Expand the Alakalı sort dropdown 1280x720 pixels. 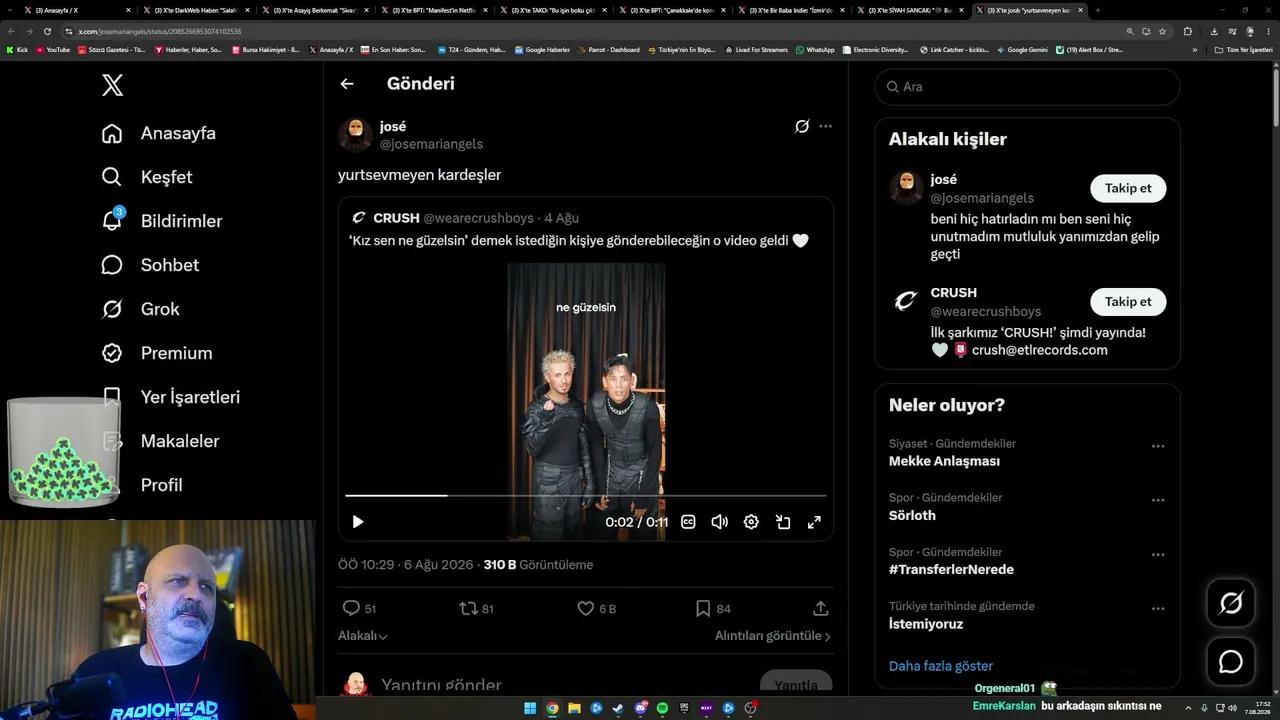[363, 636]
